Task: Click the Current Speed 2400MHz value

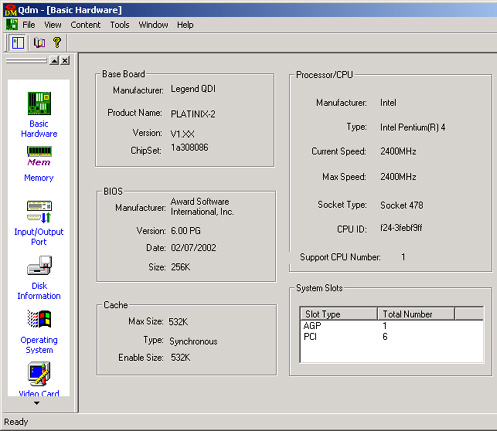Action: (x=398, y=151)
